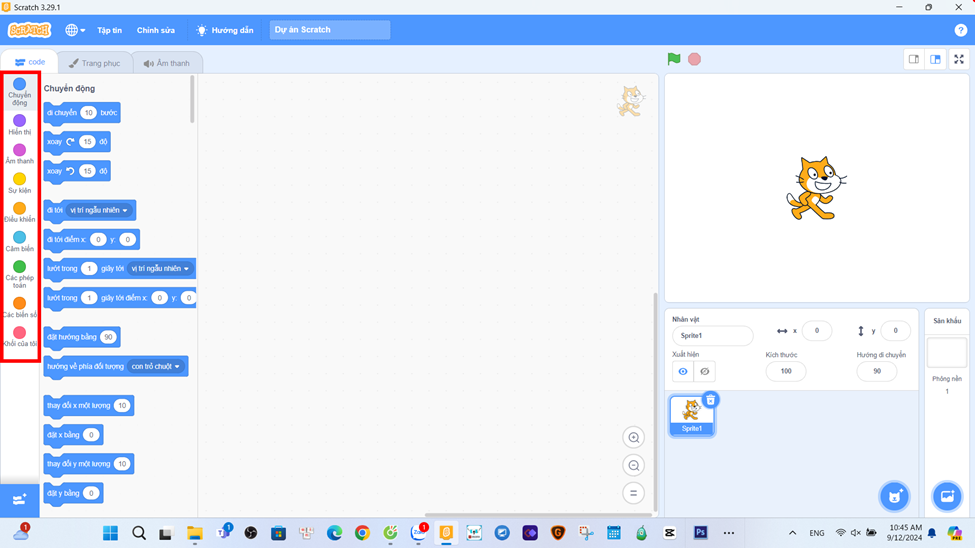Open the Chỉnh sửa menu
The height and width of the screenshot is (548, 975).
coord(155,30)
